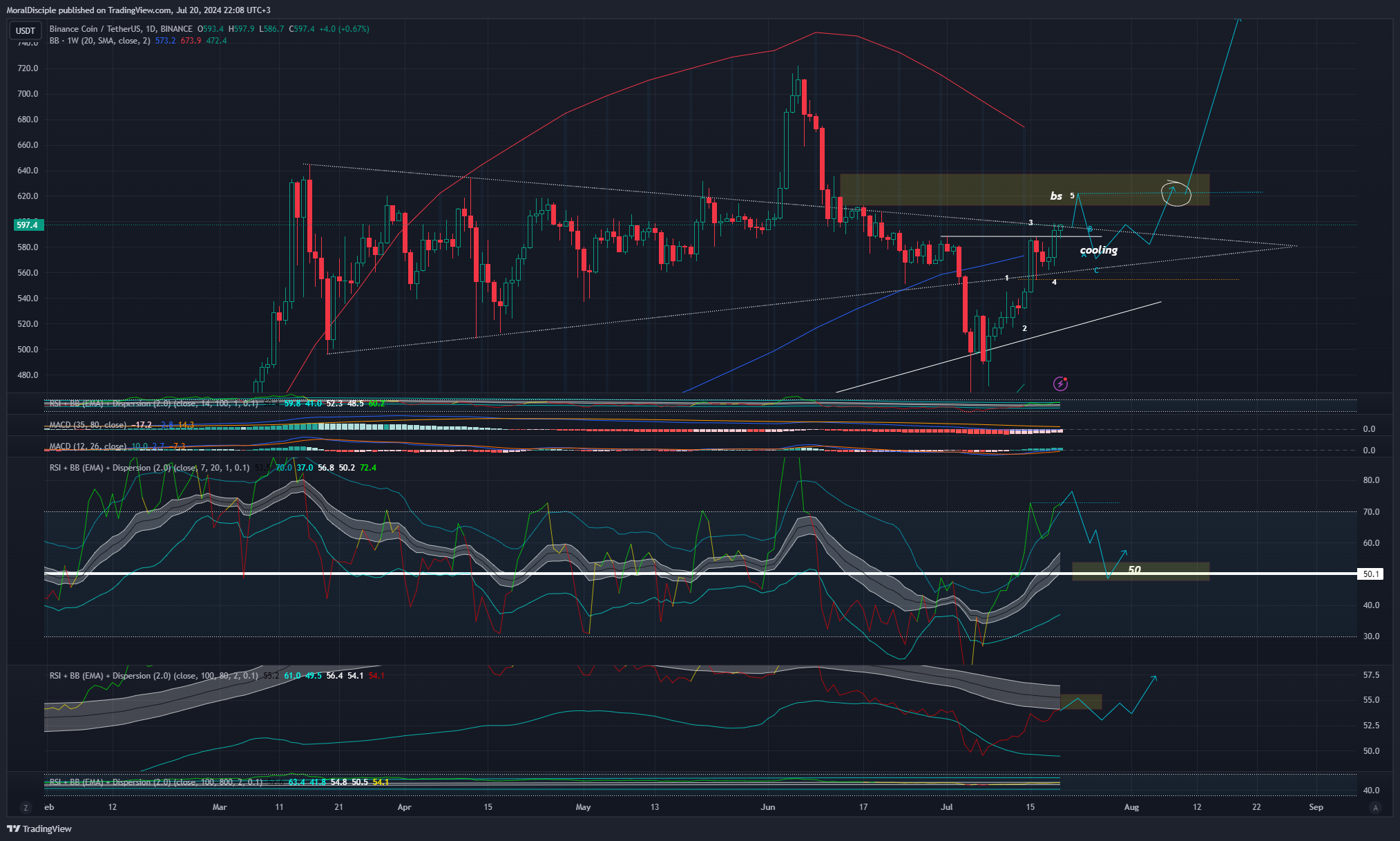The width and height of the screenshot is (1400, 841).
Task: Click the 'bs' annotation text
Action: click(1056, 196)
